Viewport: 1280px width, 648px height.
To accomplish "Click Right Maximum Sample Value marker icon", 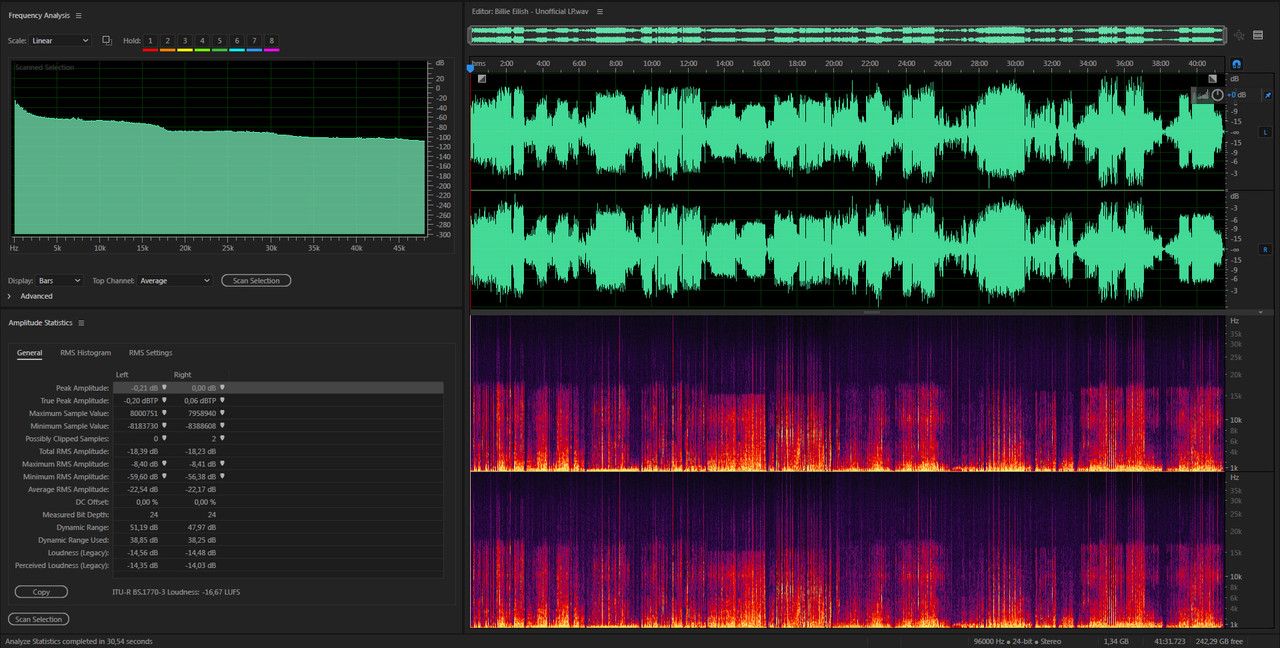I will [x=223, y=413].
